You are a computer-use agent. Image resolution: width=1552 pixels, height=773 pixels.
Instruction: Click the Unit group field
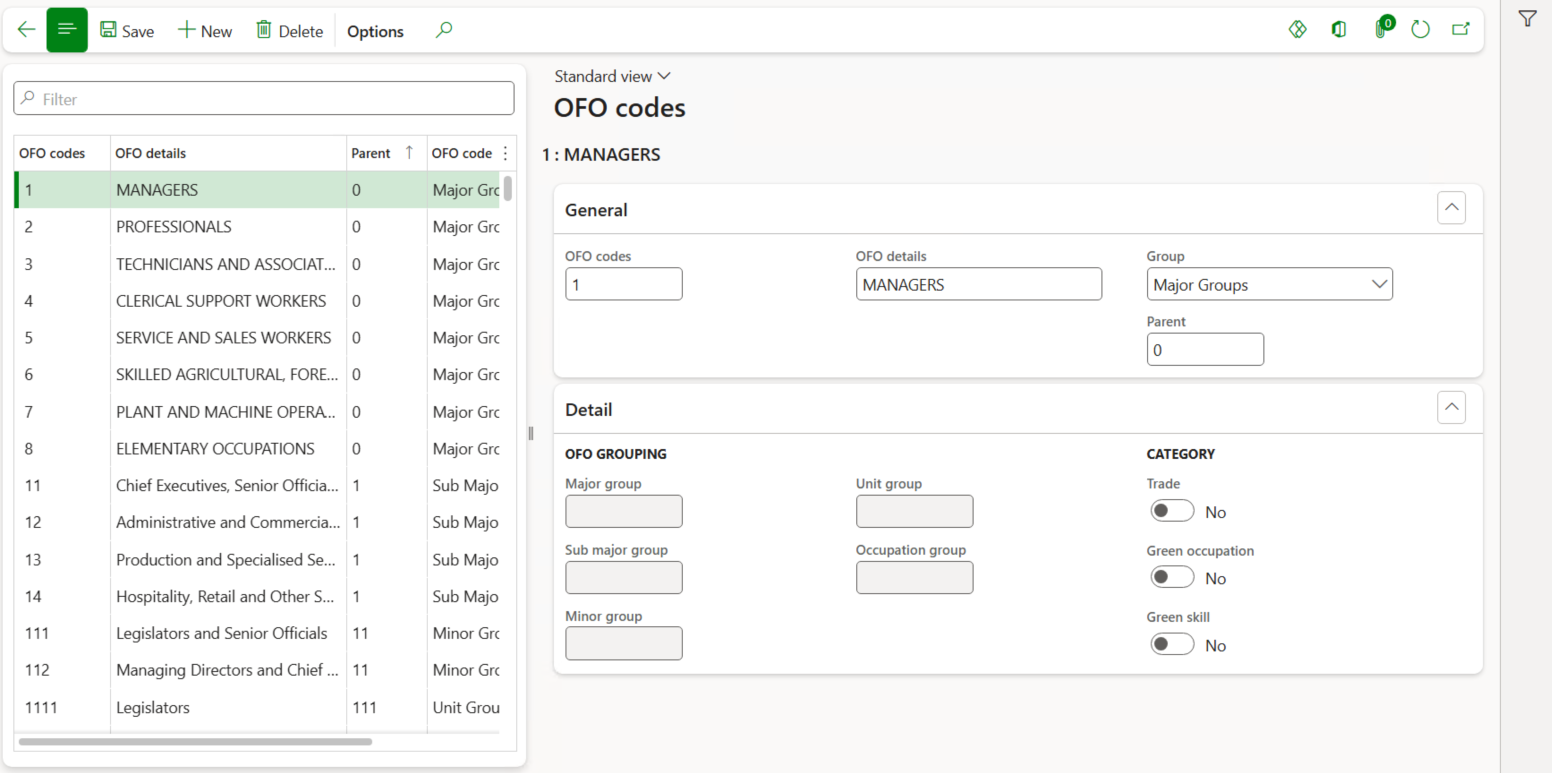[914, 511]
